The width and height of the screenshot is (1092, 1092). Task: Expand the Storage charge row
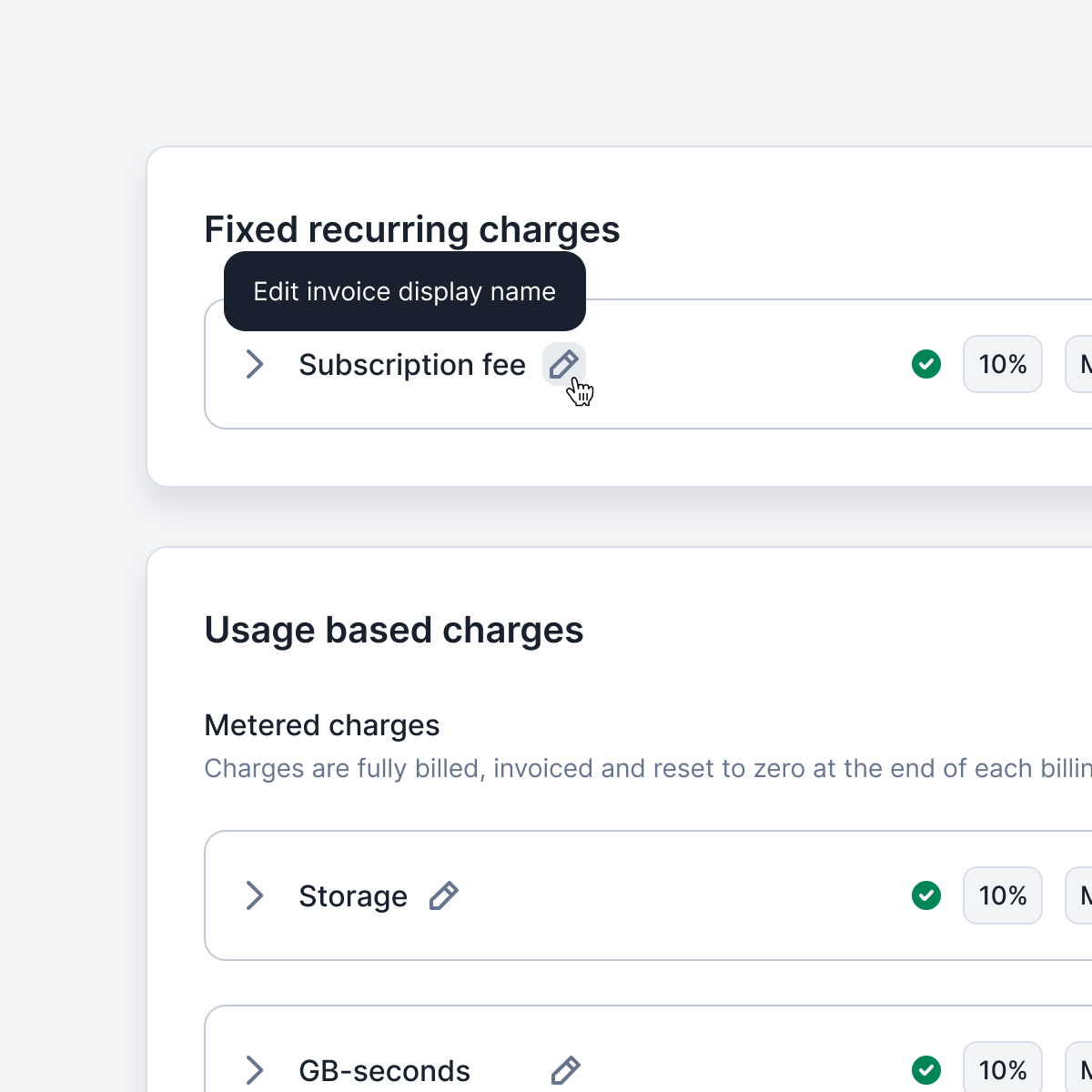pyautogui.click(x=255, y=895)
